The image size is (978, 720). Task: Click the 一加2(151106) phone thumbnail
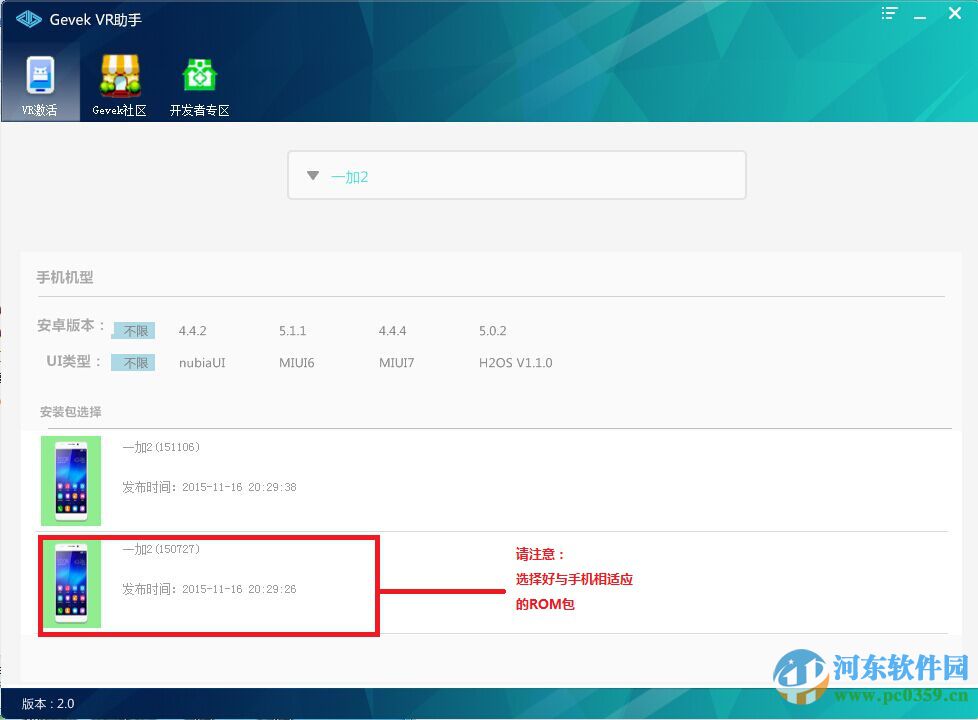coord(70,480)
